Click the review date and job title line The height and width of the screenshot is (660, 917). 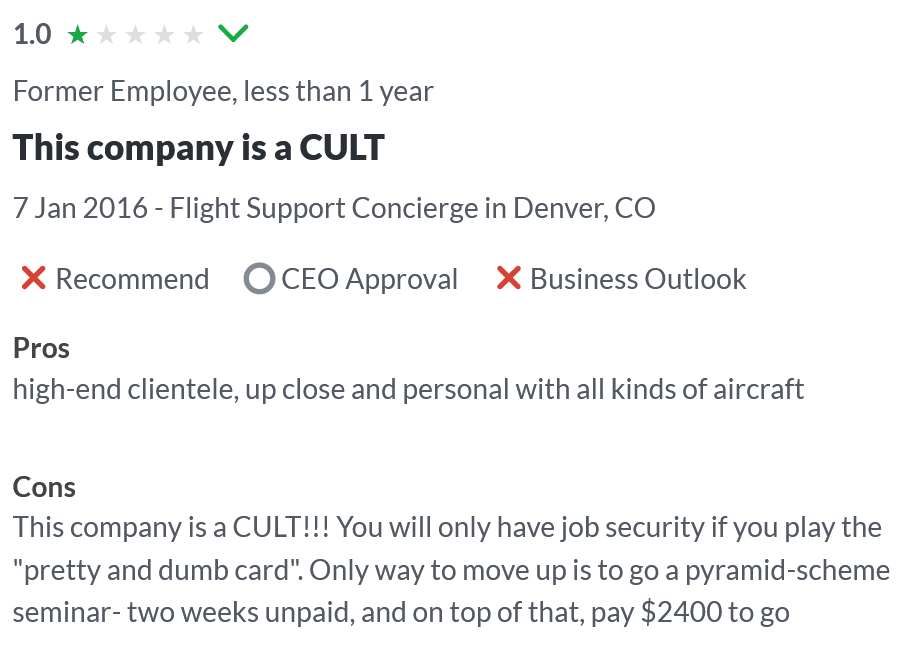[334, 208]
